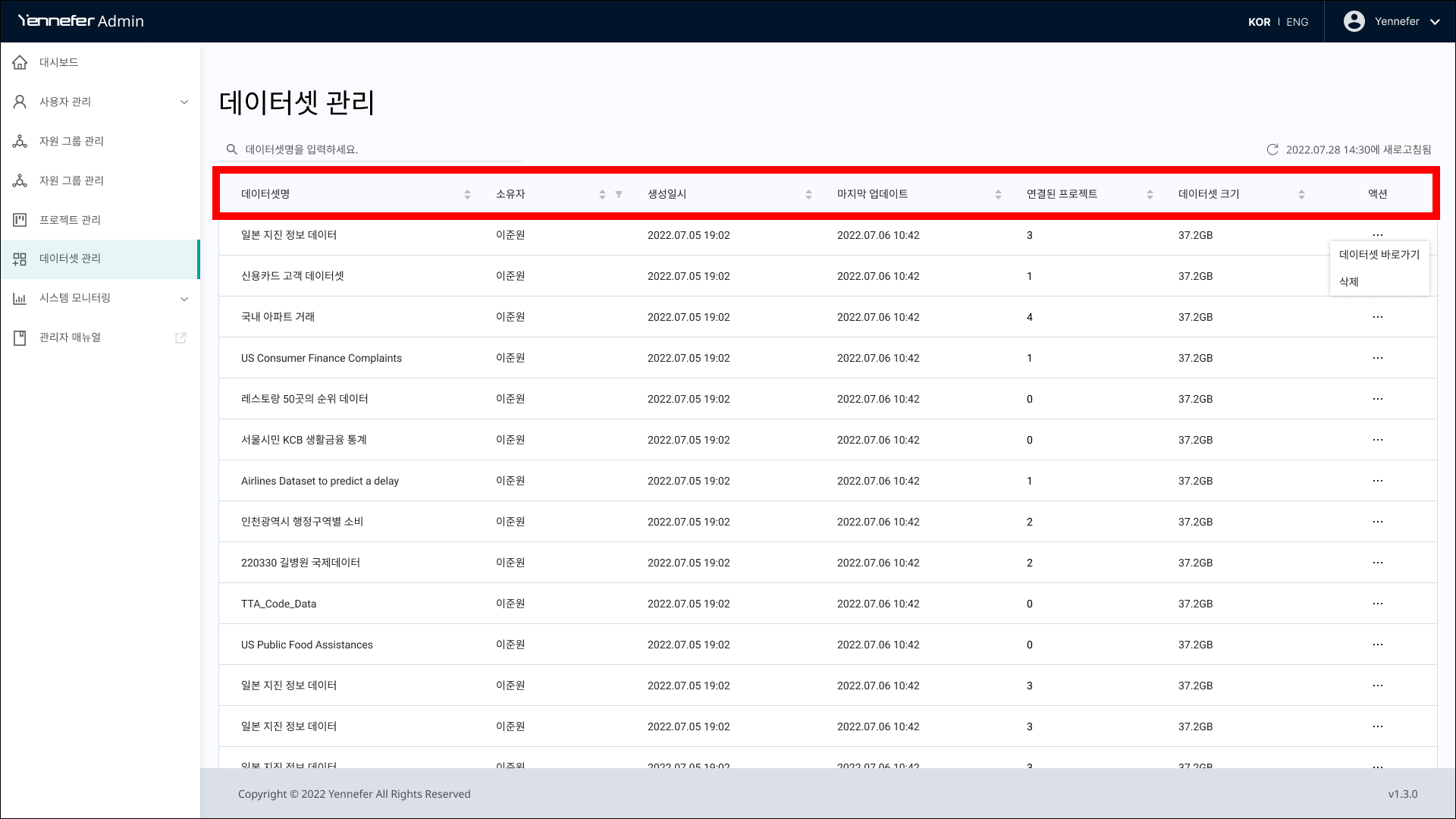Image resolution: width=1456 pixels, height=819 pixels.
Task: Click the refresh icon next to timestamp
Action: 1272,149
